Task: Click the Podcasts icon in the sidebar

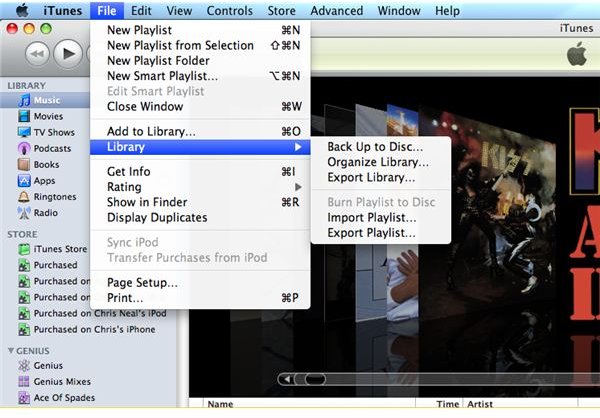Action: [24, 149]
